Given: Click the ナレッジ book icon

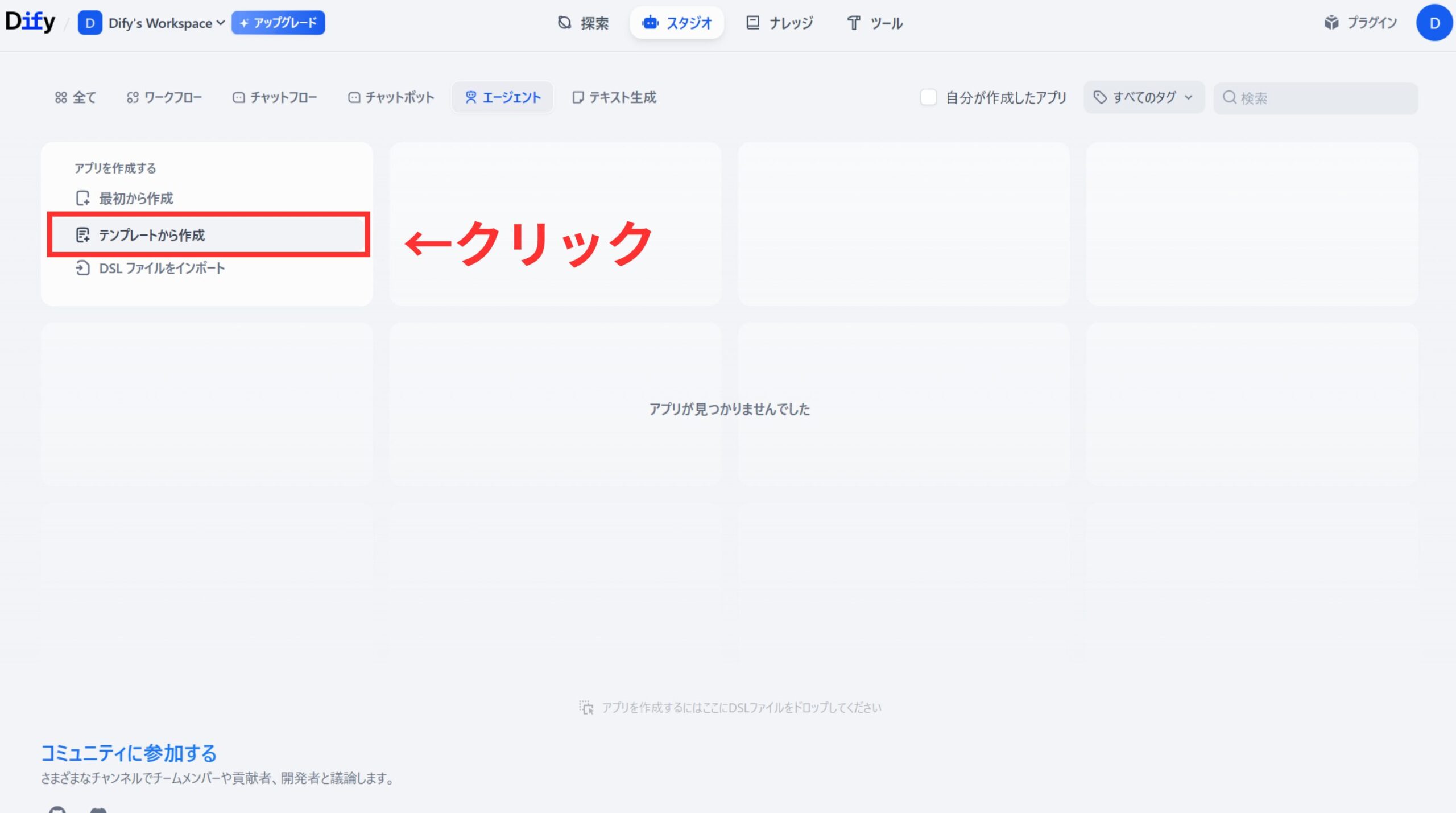Looking at the screenshot, I should click(x=752, y=23).
